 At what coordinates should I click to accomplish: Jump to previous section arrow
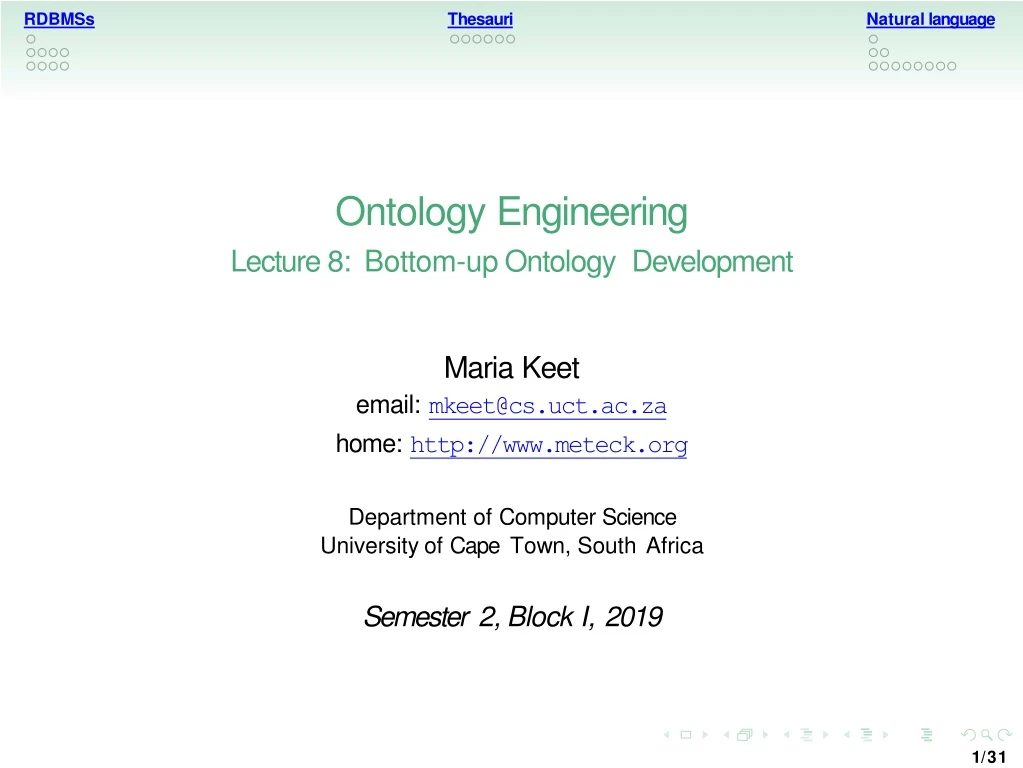click(x=847, y=735)
